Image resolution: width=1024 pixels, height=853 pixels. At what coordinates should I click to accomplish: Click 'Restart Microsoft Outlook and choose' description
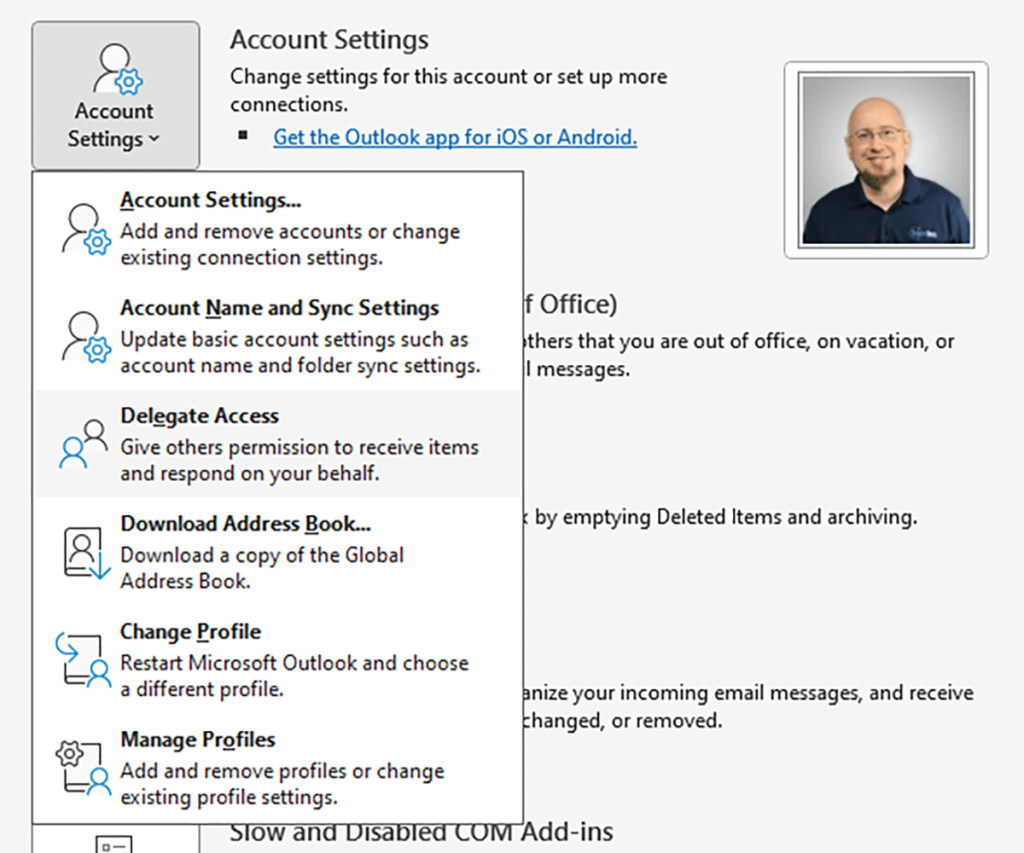point(295,663)
